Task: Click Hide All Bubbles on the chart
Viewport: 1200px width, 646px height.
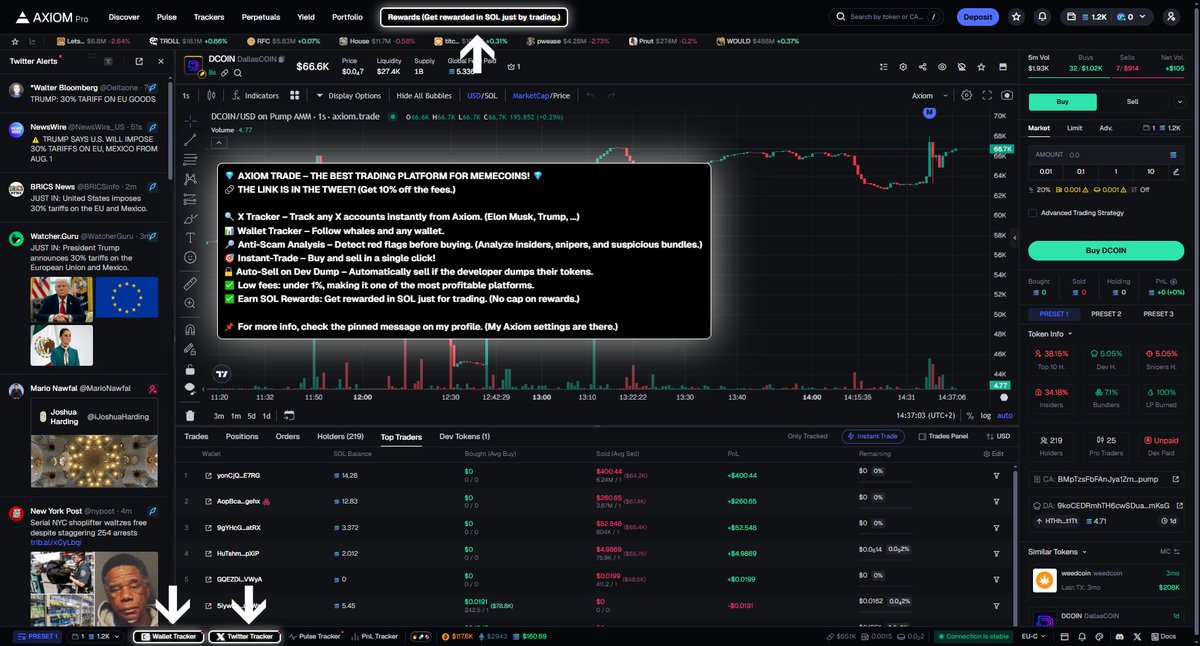Action: point(424,96)
